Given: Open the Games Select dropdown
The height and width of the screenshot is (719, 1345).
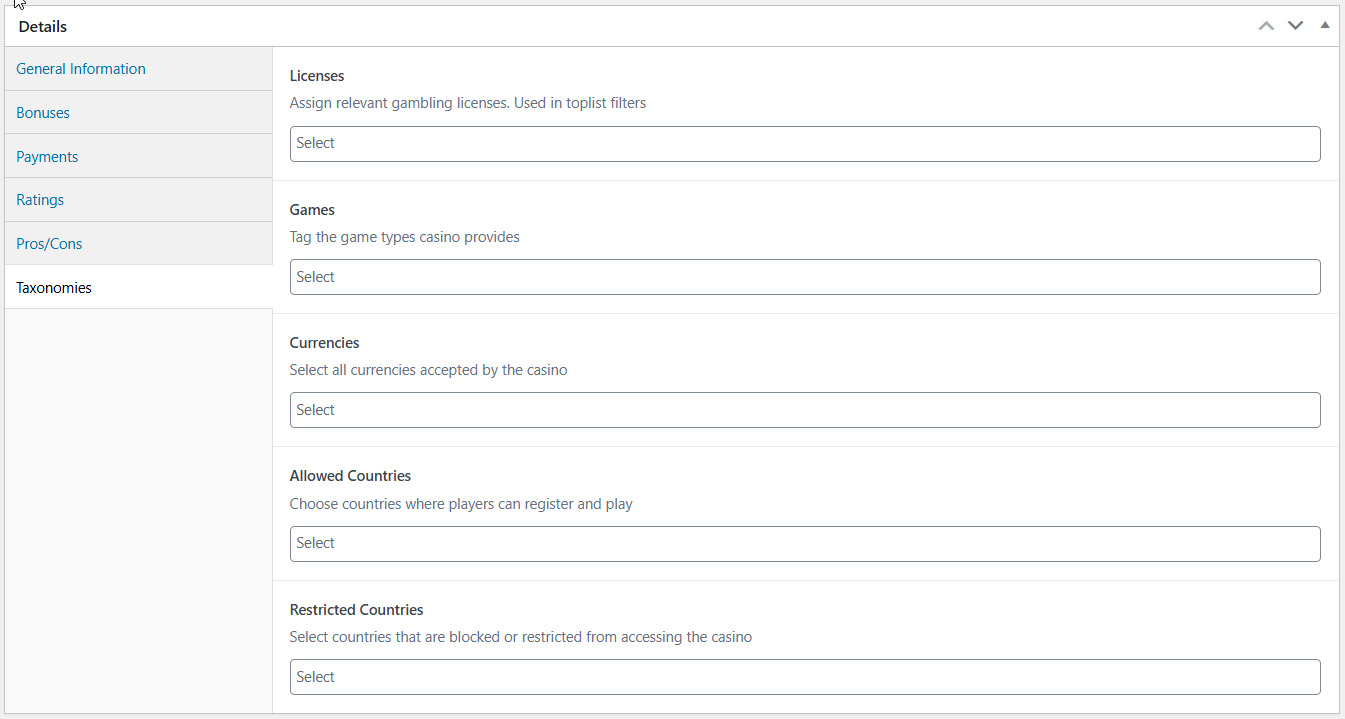Looking at the screenshot, I should [805, 276].
